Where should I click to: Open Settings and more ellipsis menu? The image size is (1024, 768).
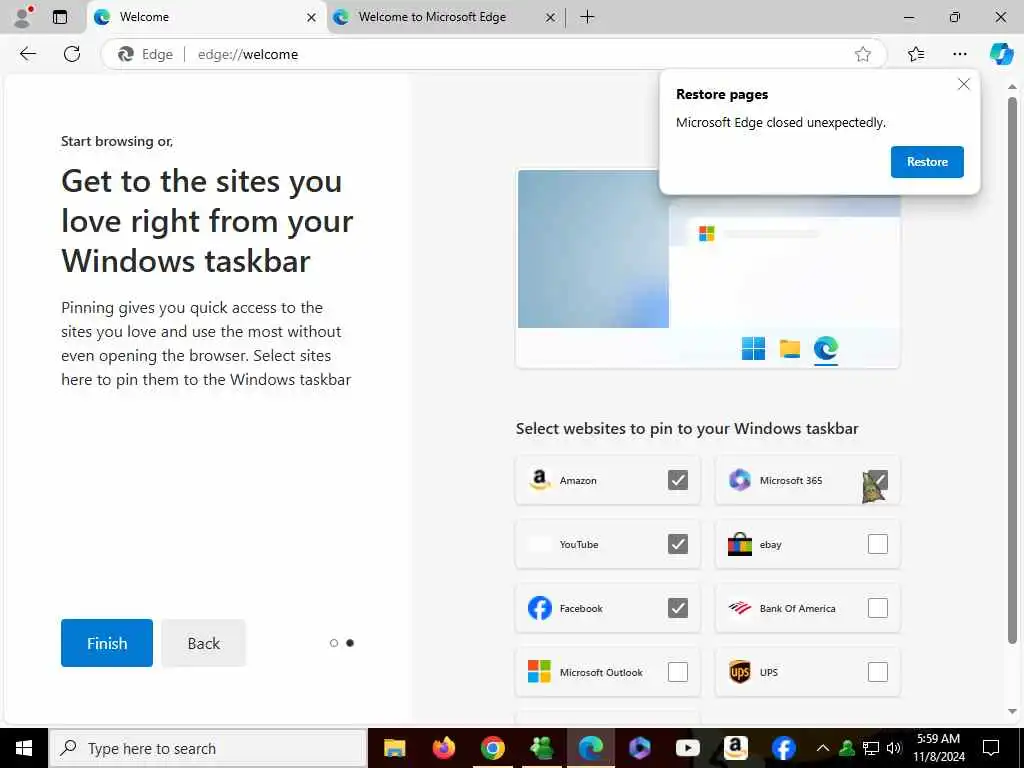[959, 54]
